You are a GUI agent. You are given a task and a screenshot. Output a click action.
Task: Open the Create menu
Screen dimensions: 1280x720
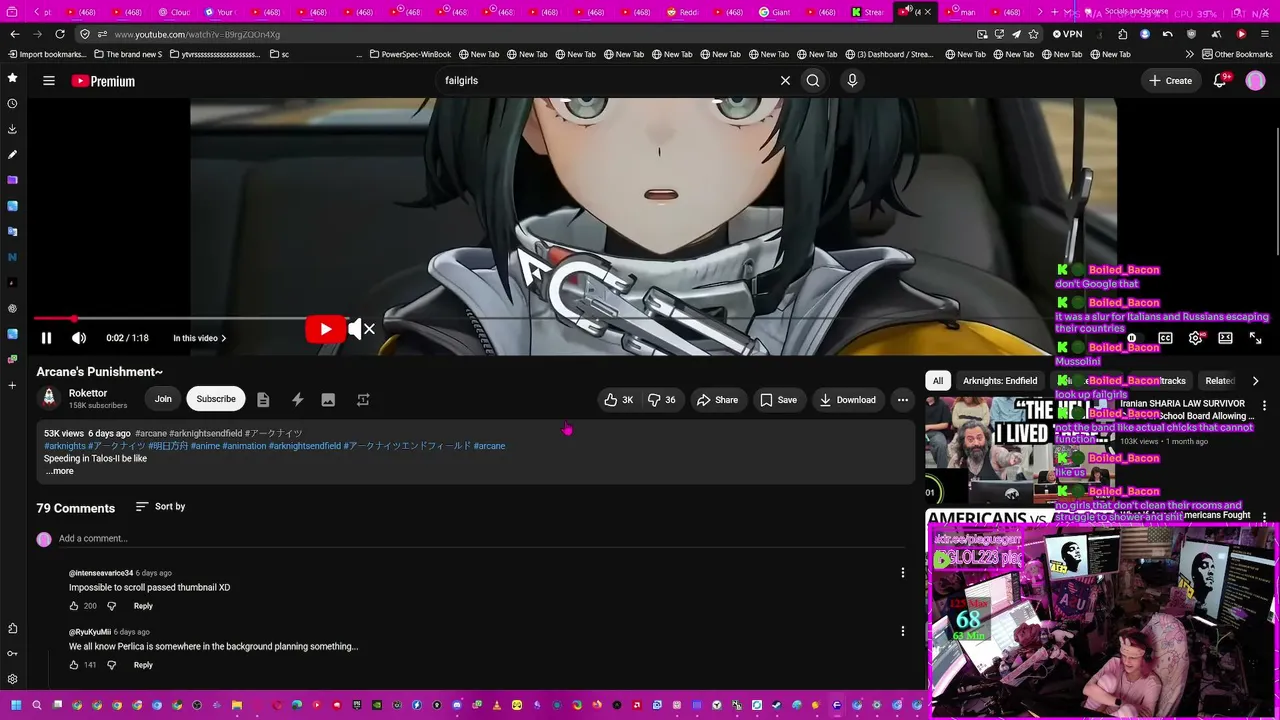pos(1170,81)
